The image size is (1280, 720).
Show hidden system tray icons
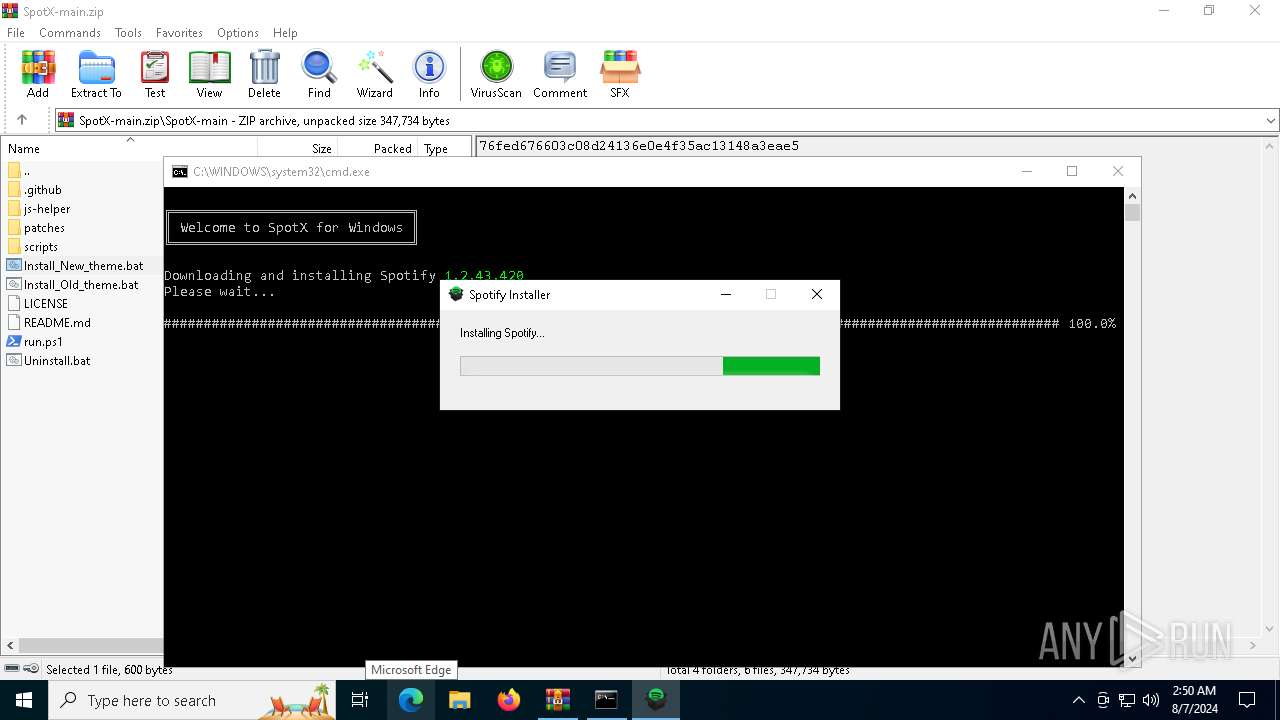[1078, 700]
